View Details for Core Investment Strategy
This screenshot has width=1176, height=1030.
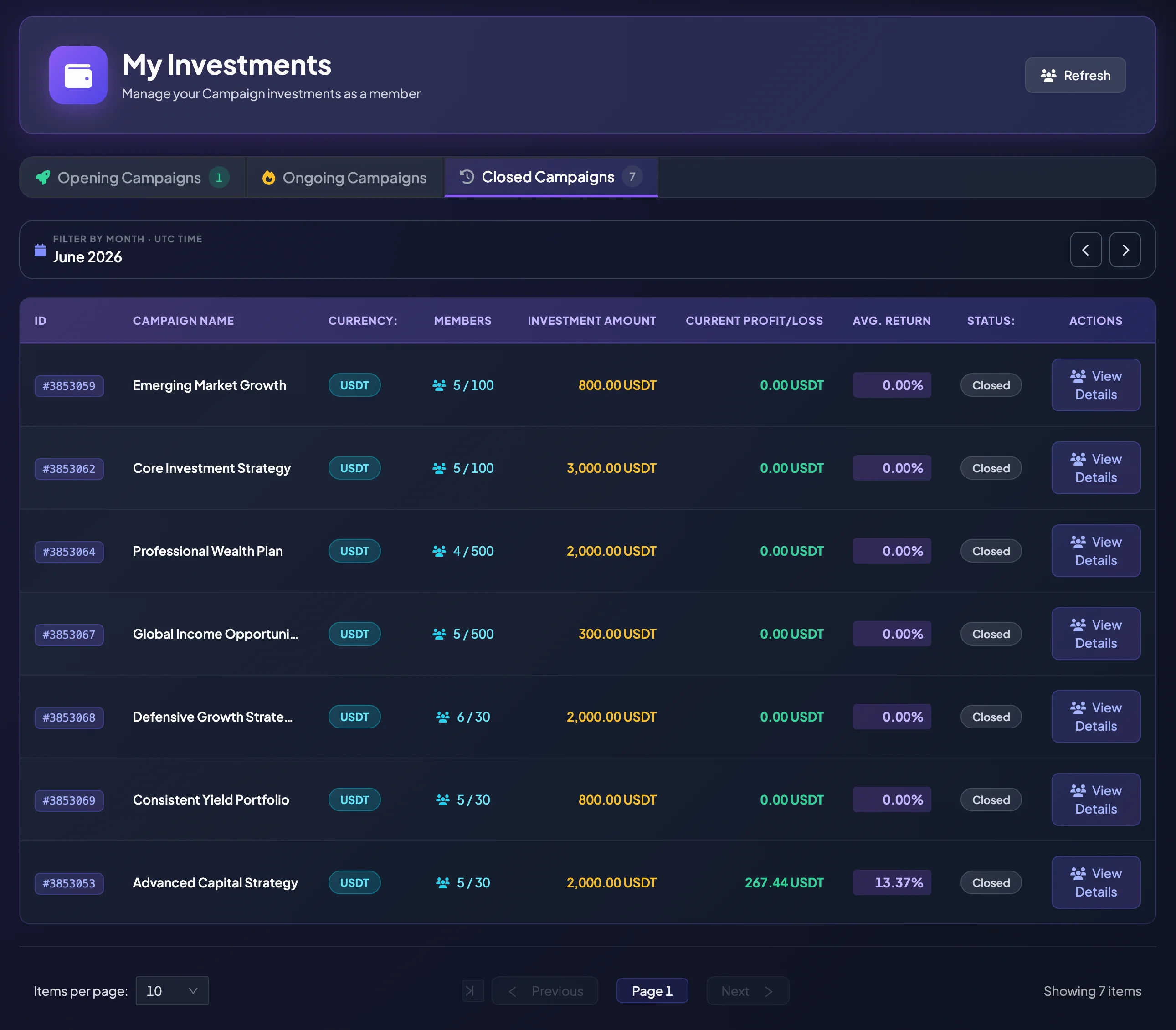(x=1095, y=468)
